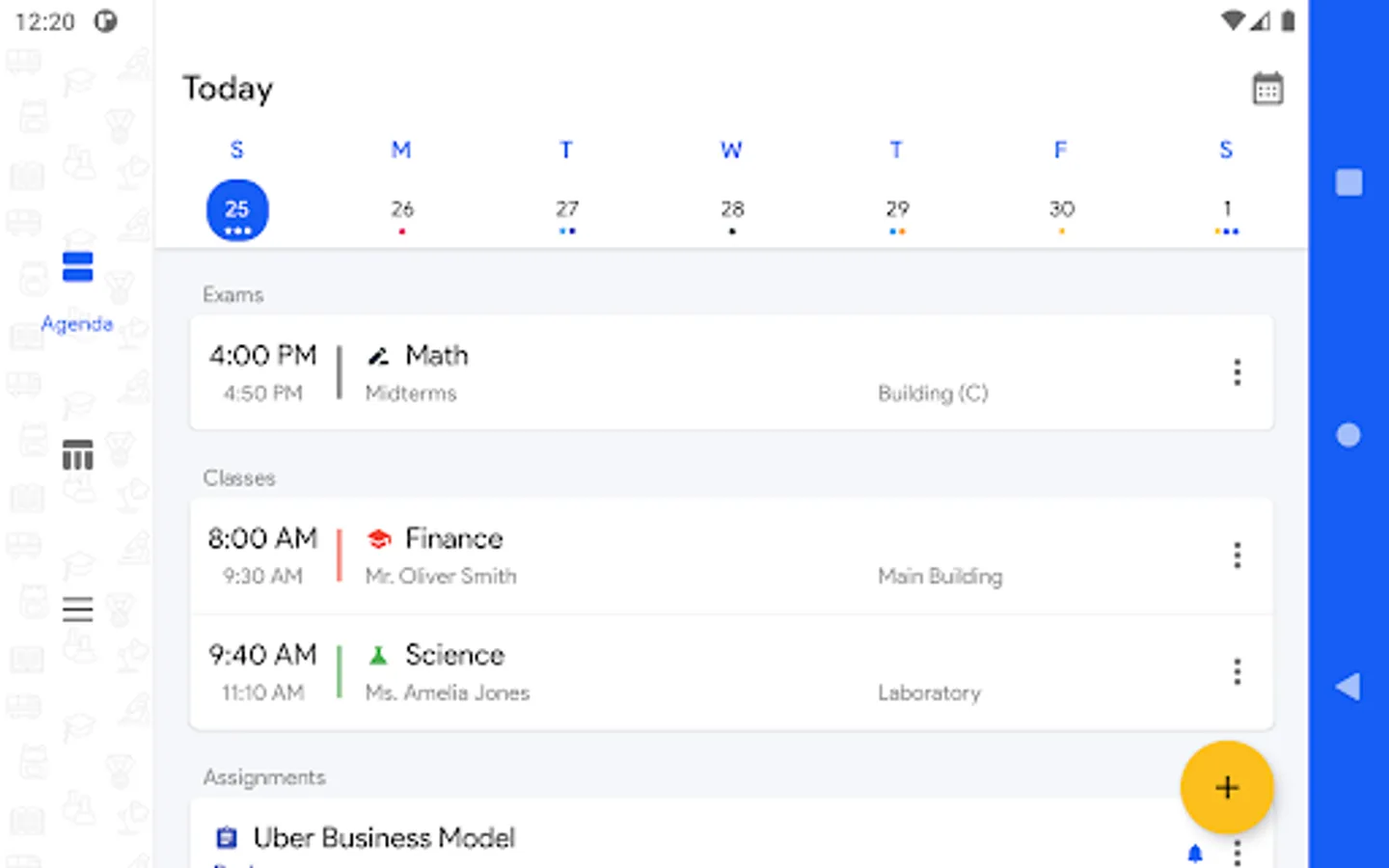
Task: Open the timetable grid view icon
Action: [77, 455]
